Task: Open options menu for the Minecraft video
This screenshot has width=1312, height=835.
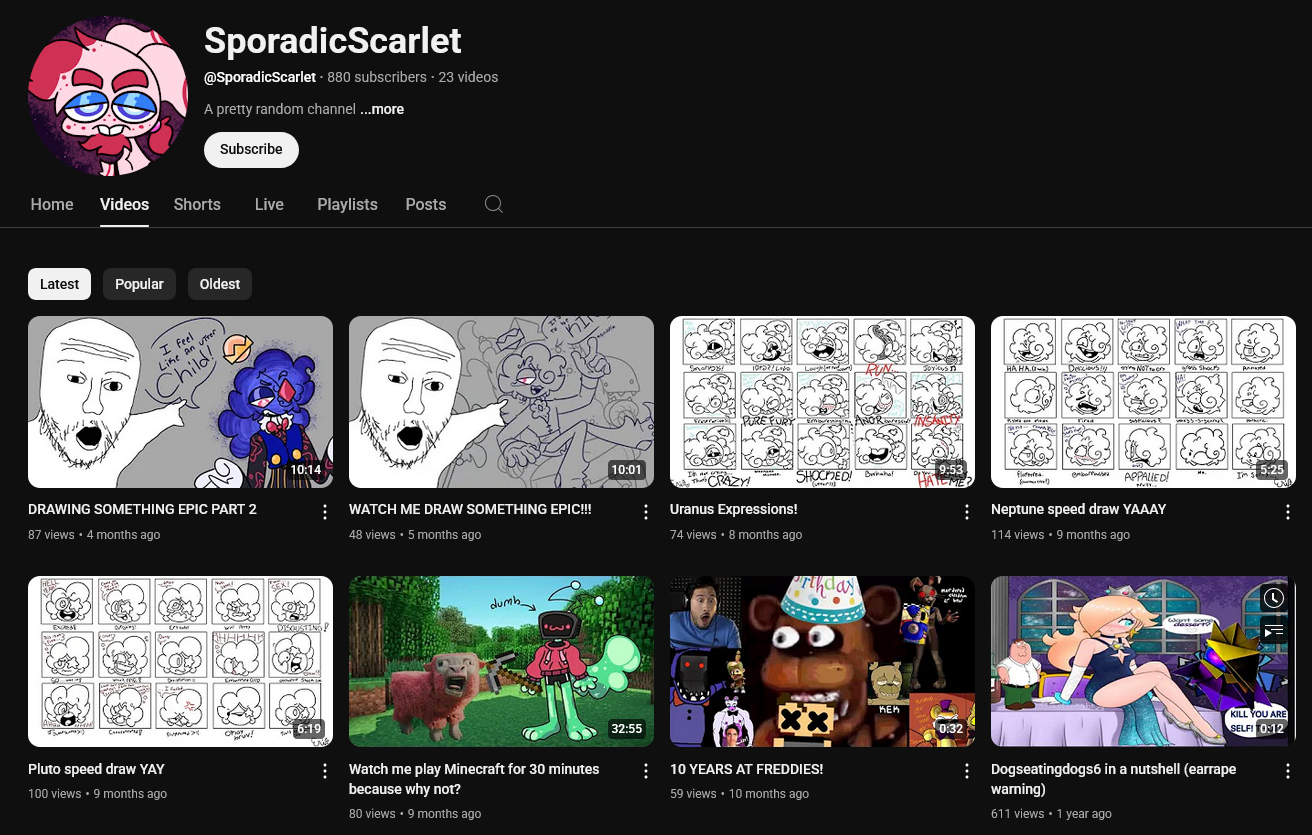Action: 646,771
